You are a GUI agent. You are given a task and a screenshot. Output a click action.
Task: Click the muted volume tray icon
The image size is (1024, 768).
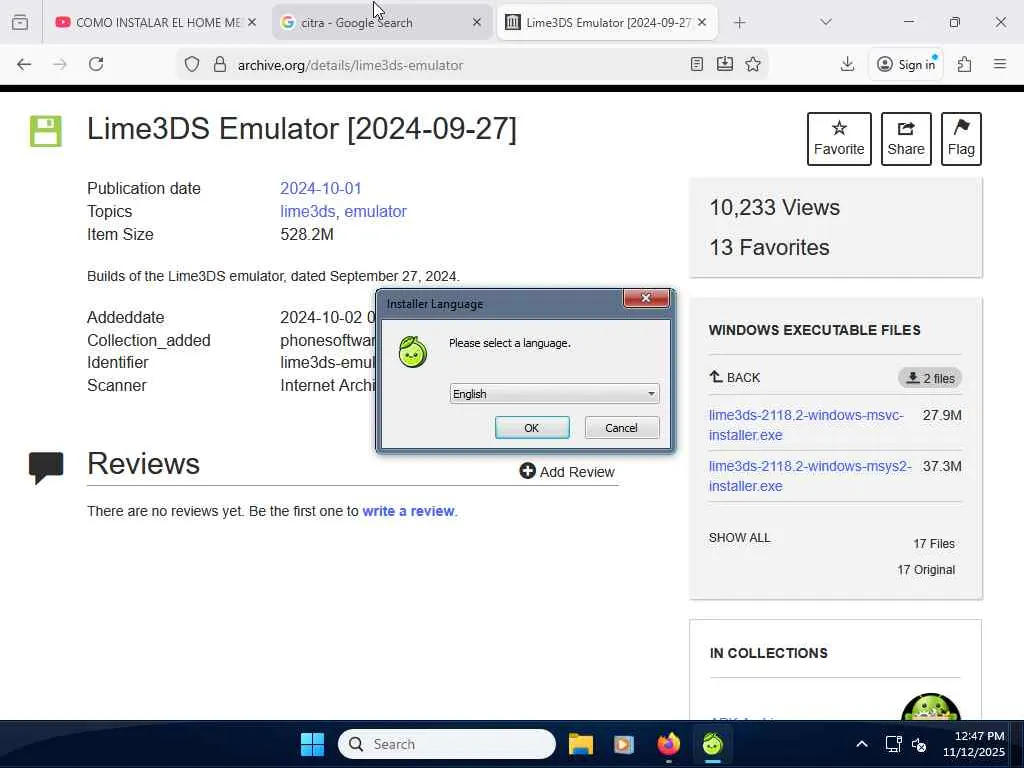pos(919,744)
